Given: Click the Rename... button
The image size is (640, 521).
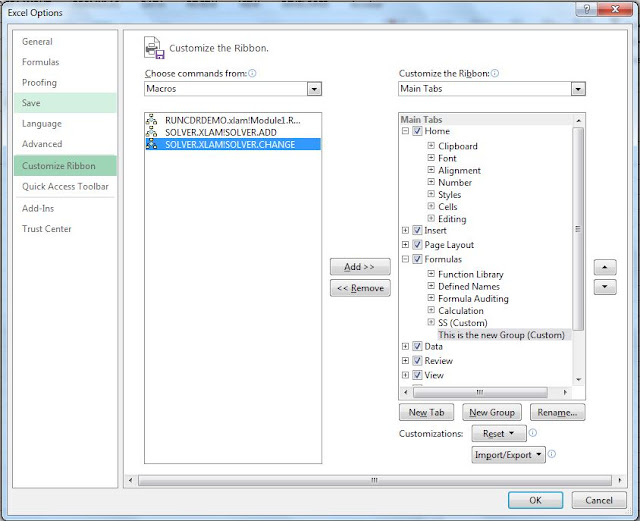Looking at the screenshot, I should coord(557,412).
